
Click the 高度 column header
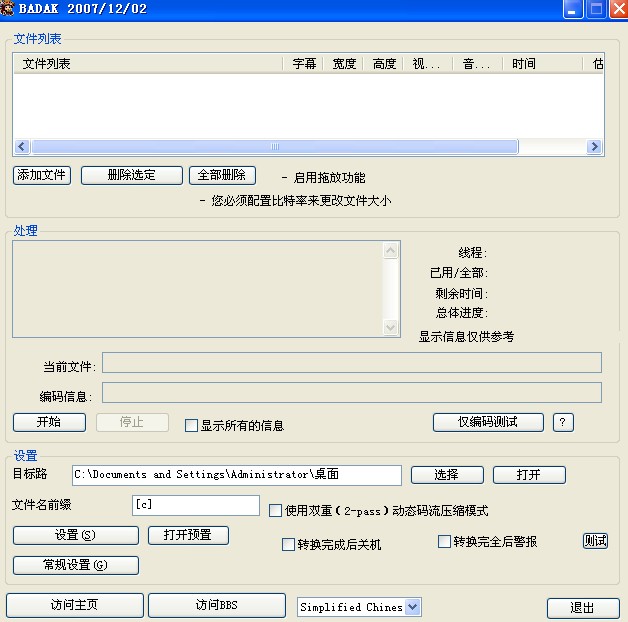click(x=383, y=64)
